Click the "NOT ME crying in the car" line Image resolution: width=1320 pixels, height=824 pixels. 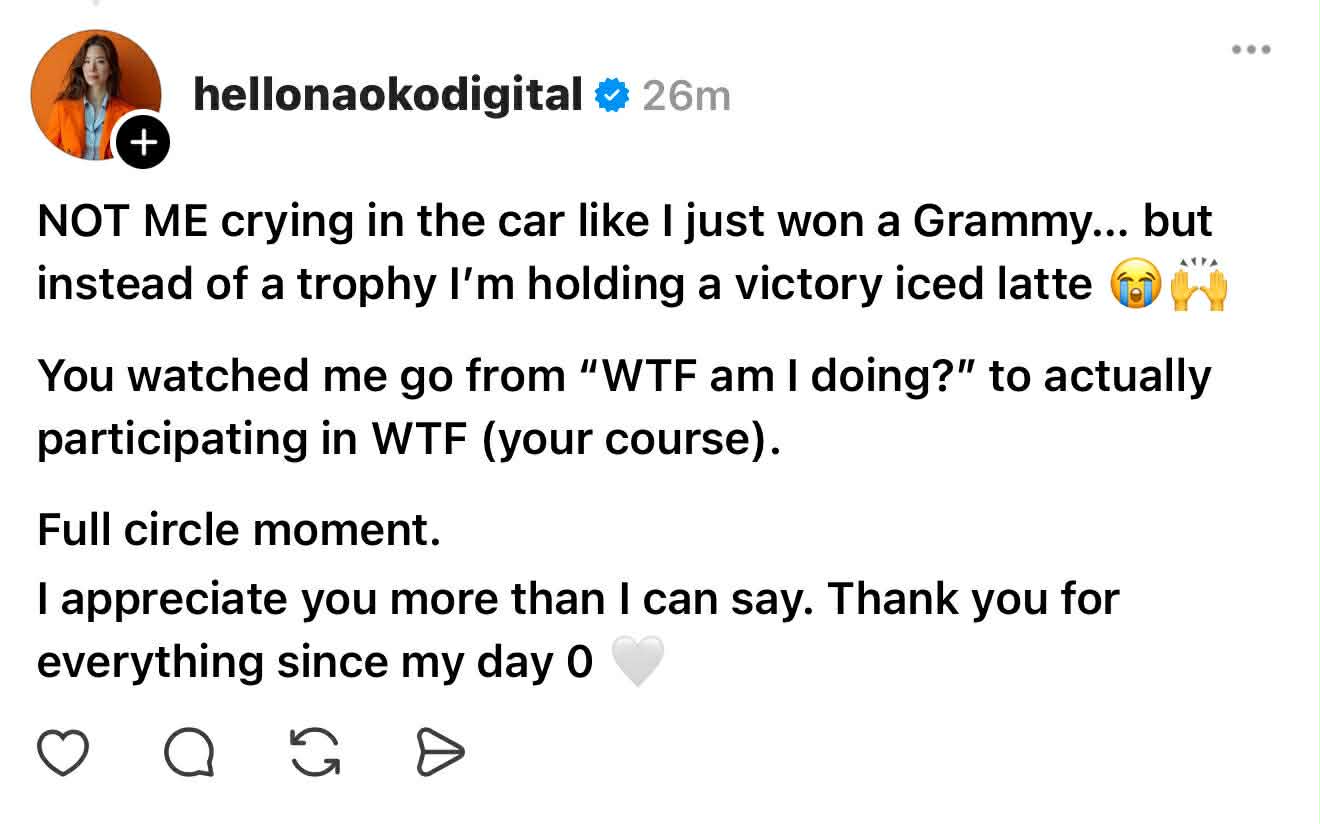624,222
